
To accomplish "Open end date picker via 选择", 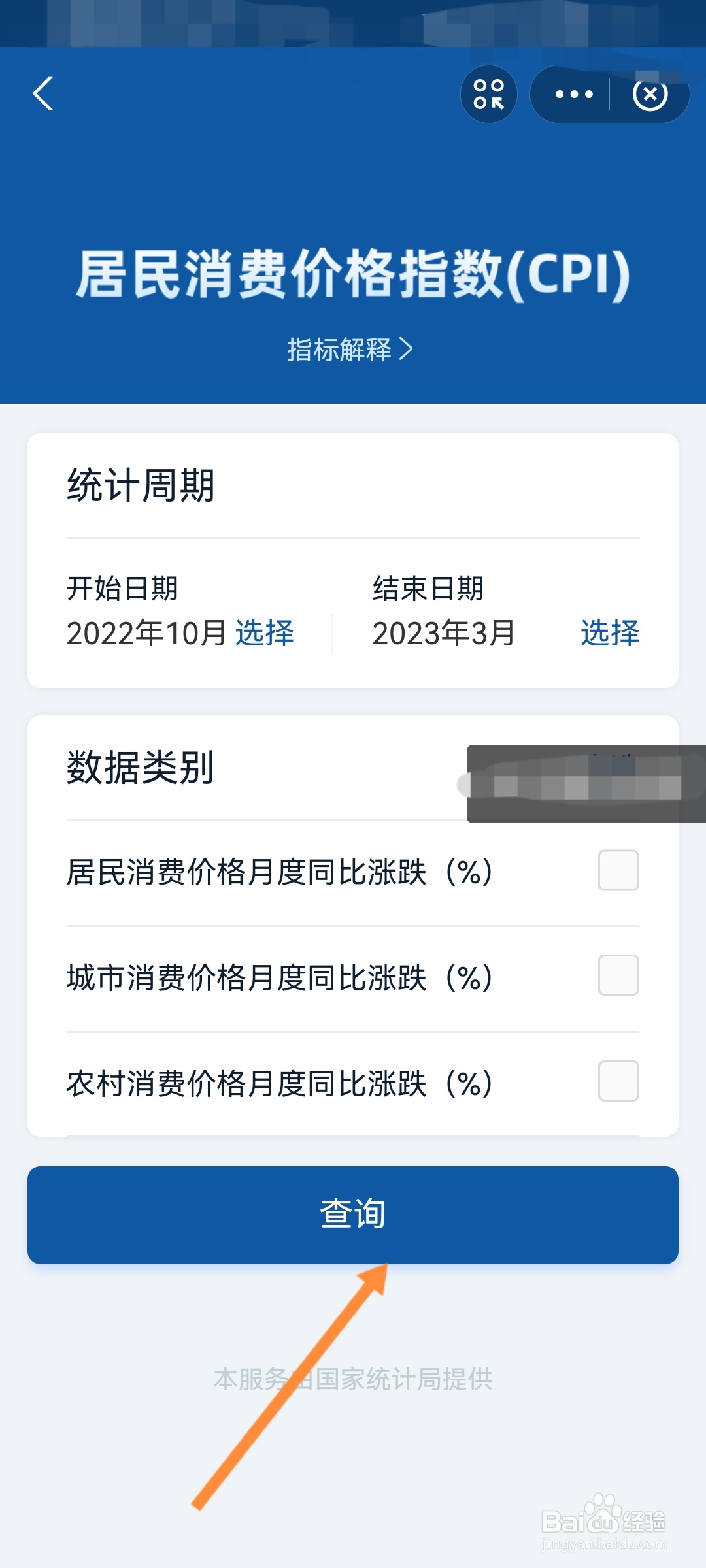I will (x=610, y=633).
